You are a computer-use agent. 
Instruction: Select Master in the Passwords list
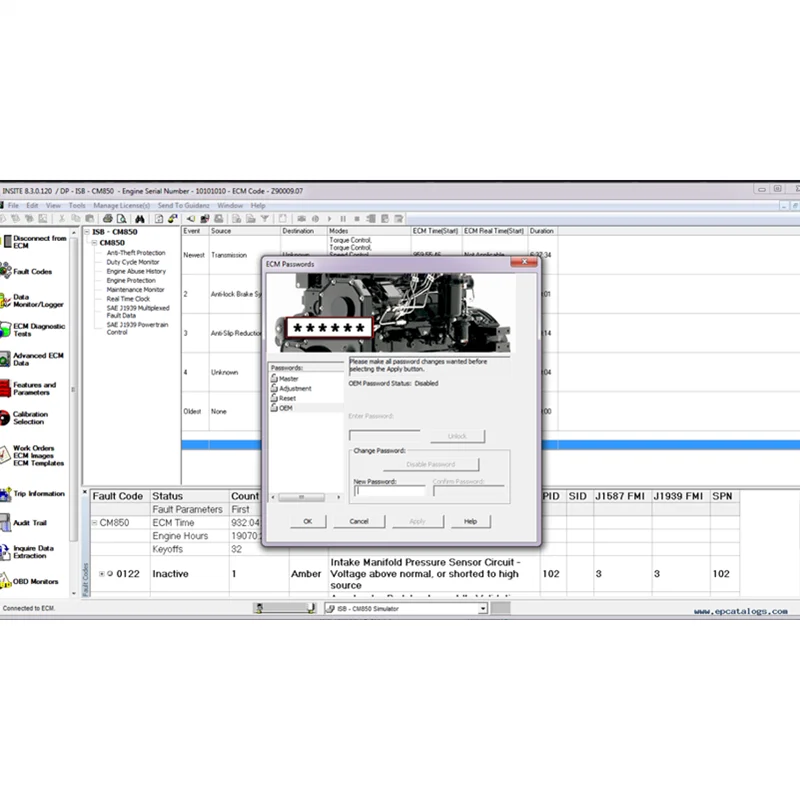(x=285, y=379)
